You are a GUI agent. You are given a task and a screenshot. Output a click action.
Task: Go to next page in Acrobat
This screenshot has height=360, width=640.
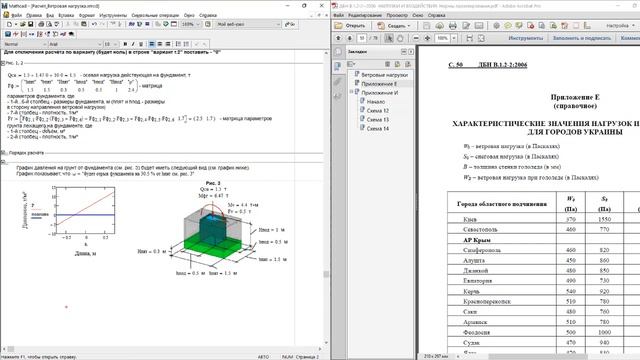tap(350, 38)
